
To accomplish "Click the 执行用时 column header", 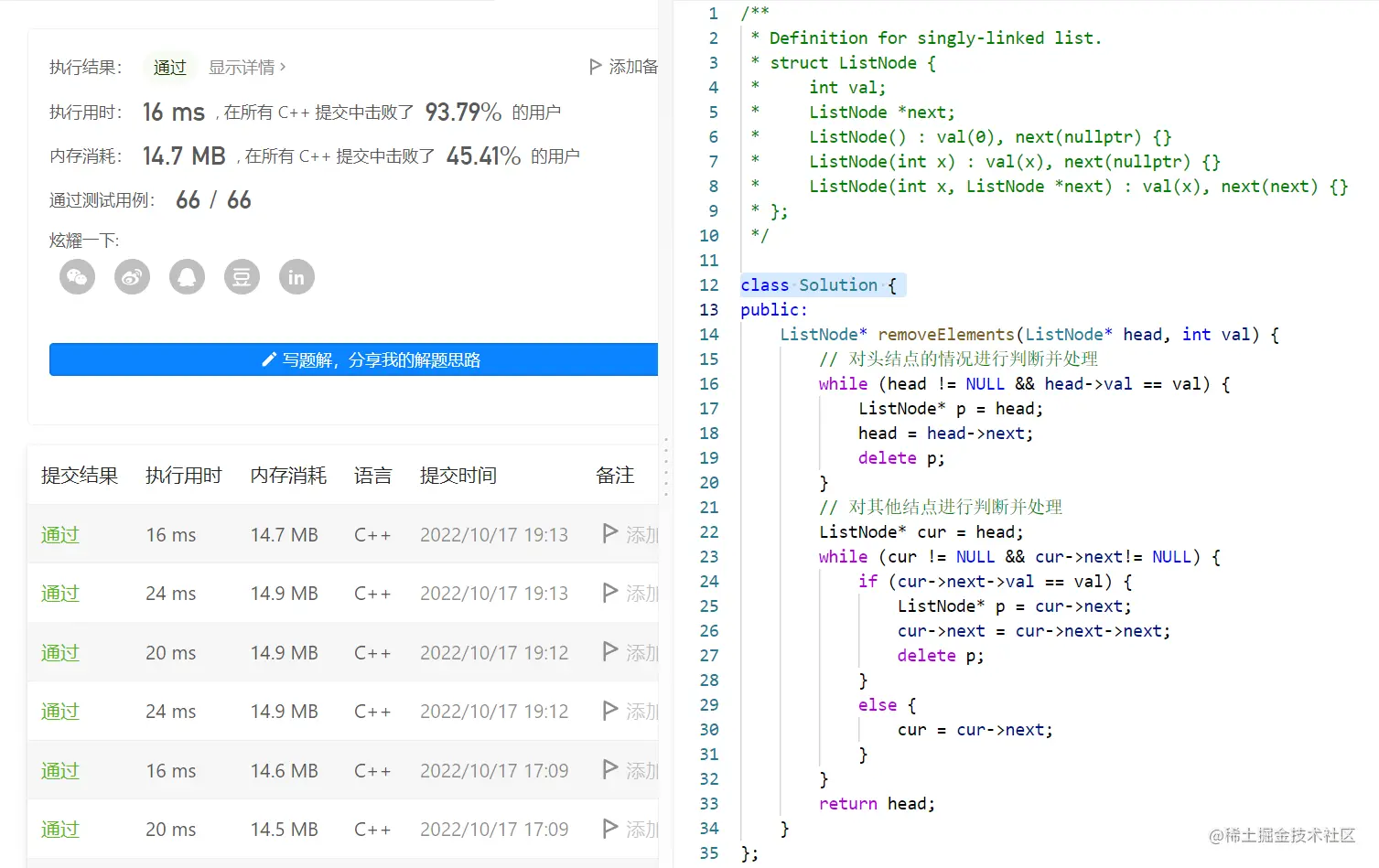I will [x=184, y=476].
